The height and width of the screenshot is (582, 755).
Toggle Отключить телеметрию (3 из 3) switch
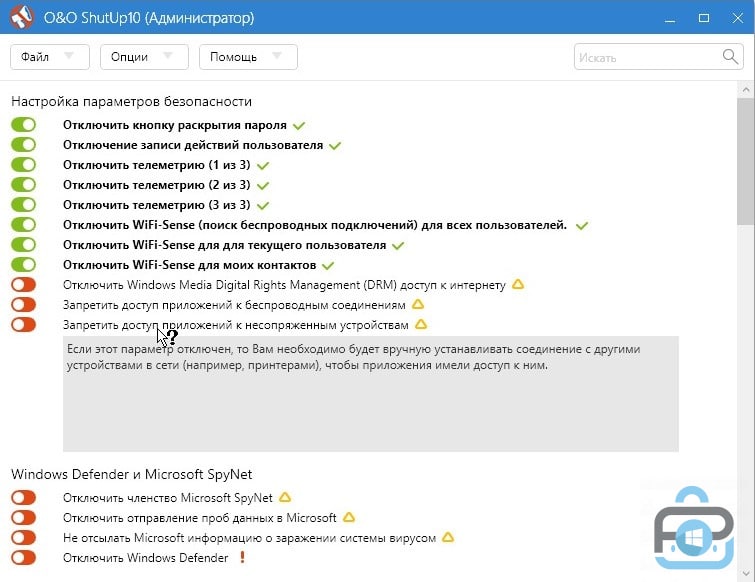(24, 205)
